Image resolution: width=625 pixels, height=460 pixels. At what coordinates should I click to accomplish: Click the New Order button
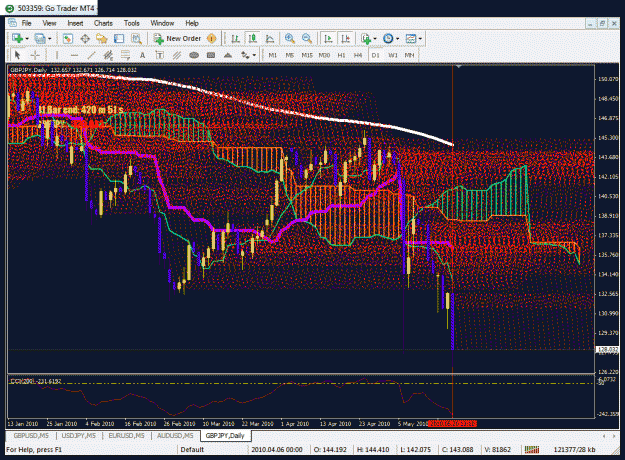pyautogui.click(x=177, y=38)
